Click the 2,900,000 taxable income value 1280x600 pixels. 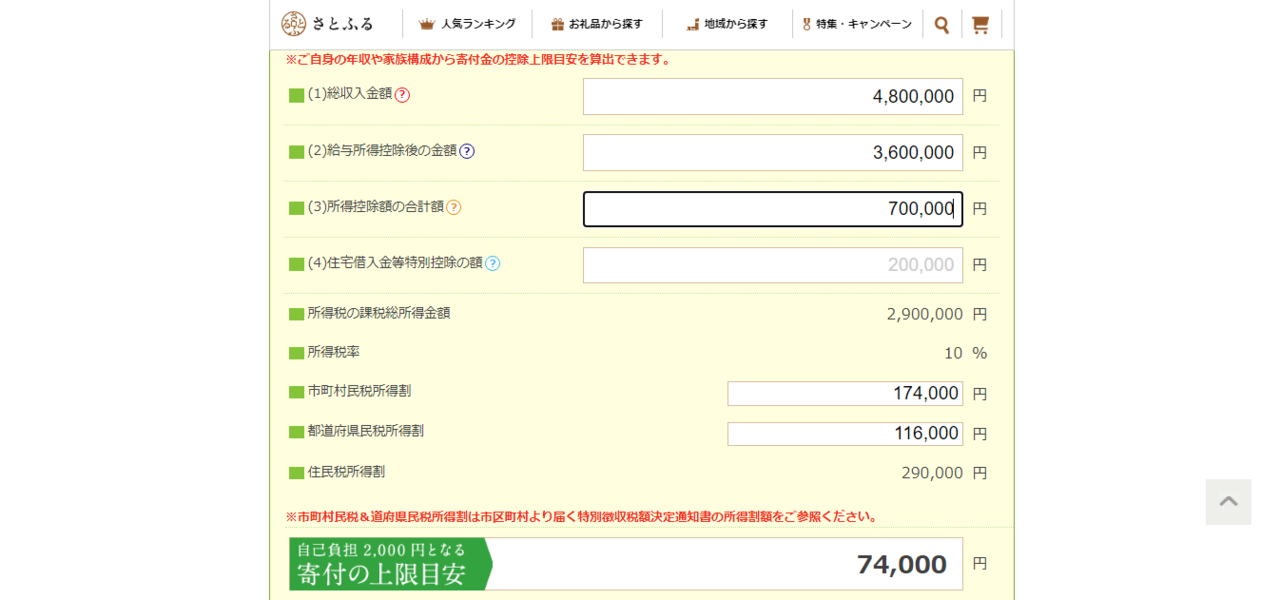tap(925, 314)
